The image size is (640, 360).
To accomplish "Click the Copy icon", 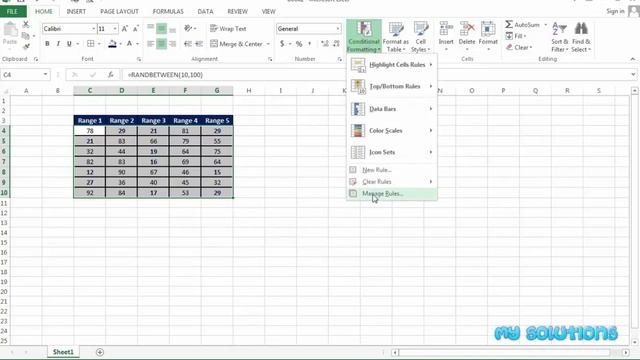I will 26,36.
